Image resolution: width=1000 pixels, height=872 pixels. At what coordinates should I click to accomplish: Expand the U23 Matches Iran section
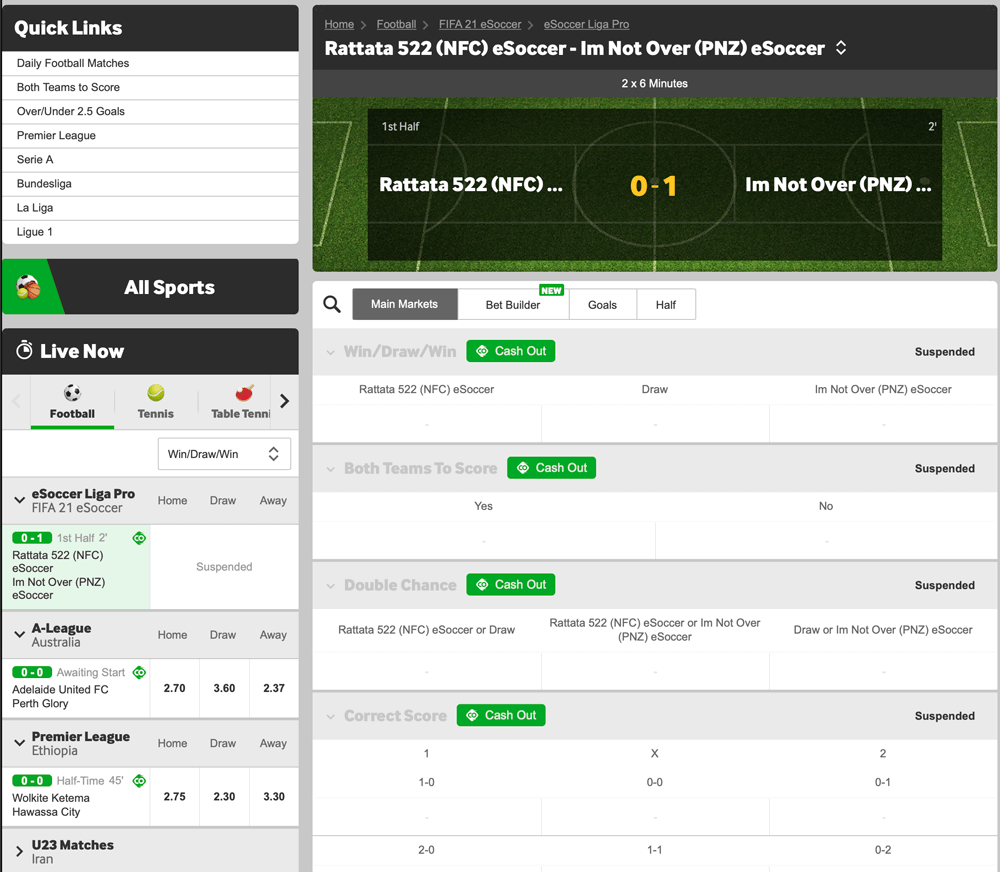(19, 851)
